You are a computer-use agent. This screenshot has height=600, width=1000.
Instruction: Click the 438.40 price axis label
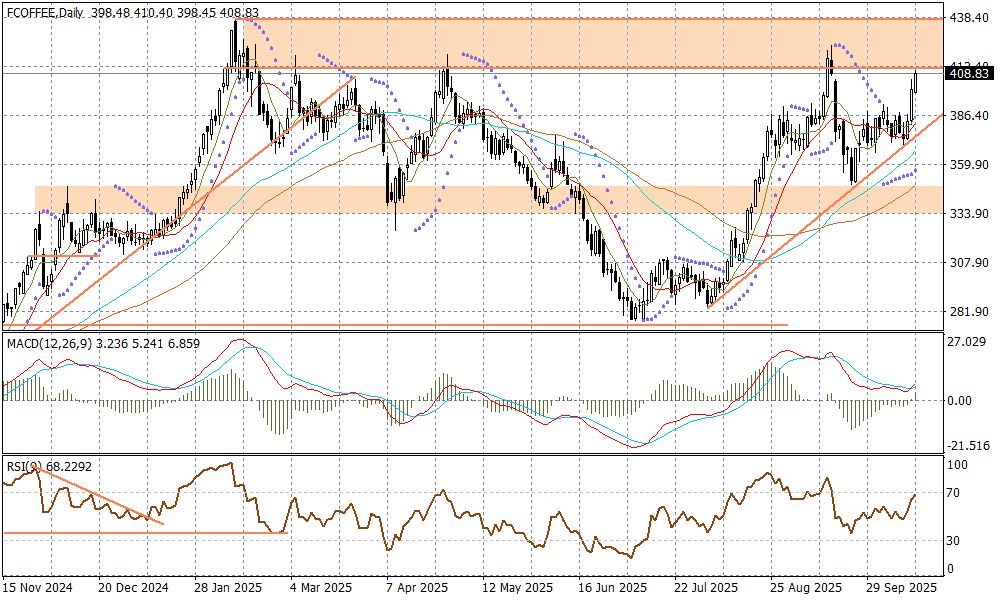(968, 18)
